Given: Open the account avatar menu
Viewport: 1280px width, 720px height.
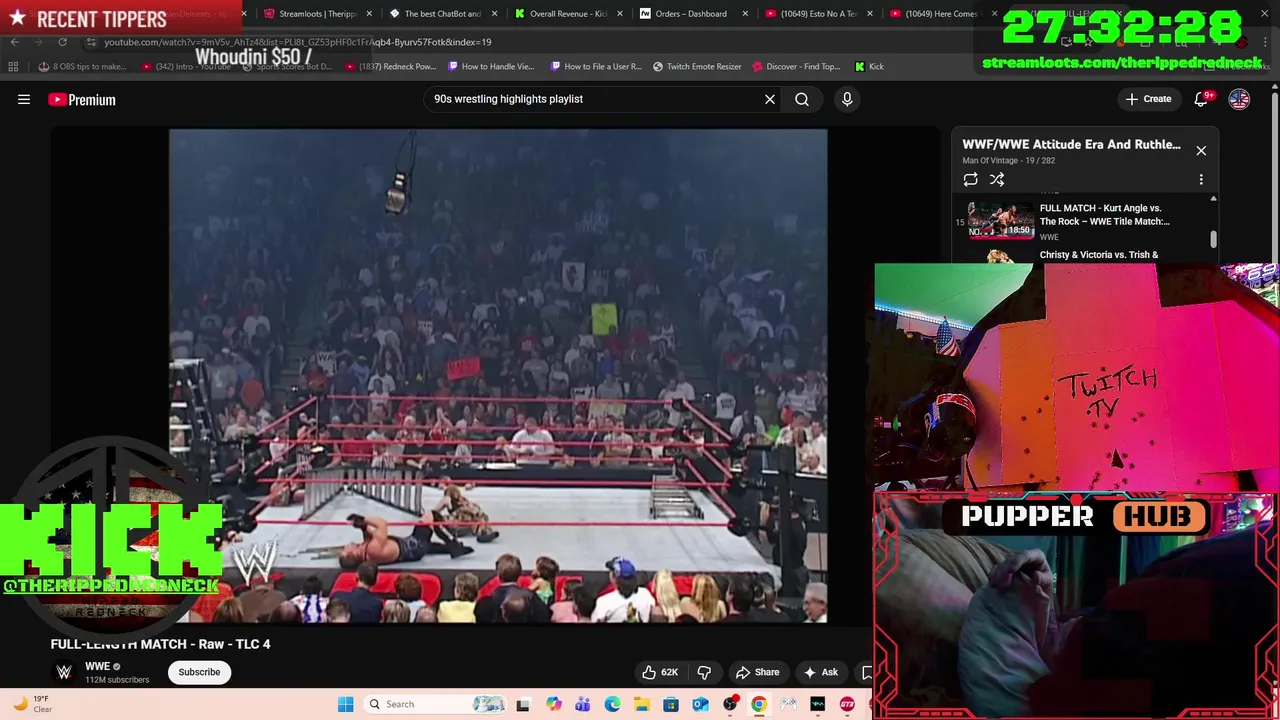Looking at the screenshot, I should pyautogui.click(x=1239, y=99).
